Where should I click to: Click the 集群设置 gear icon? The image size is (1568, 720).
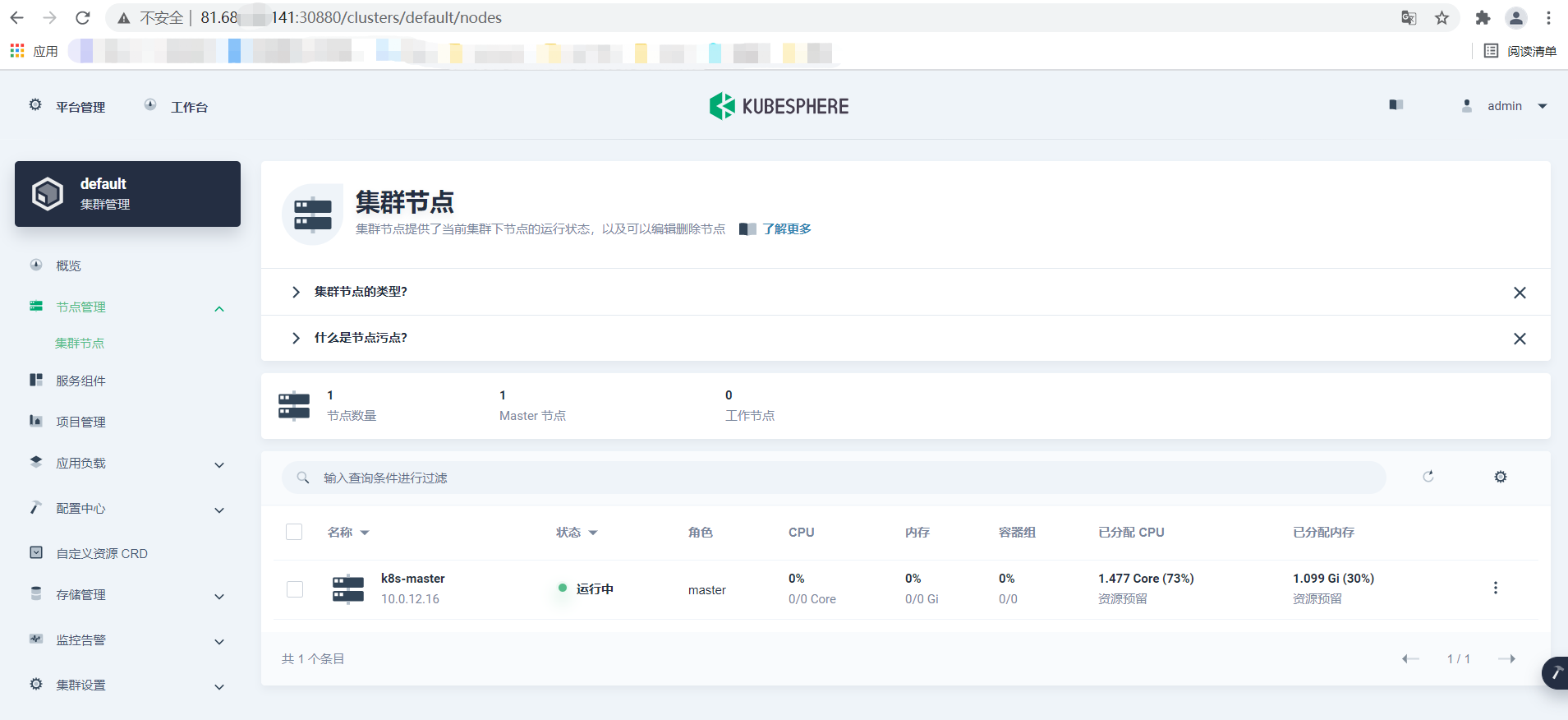pos(36,684)
